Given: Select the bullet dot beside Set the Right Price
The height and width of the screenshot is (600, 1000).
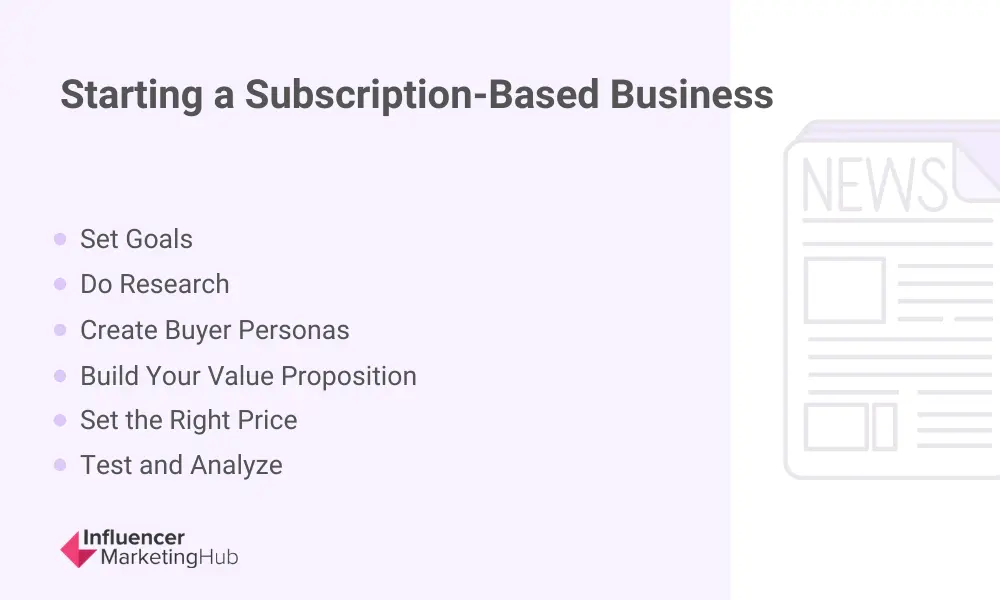Looking at the screenshot, I should tap(60, 420).
